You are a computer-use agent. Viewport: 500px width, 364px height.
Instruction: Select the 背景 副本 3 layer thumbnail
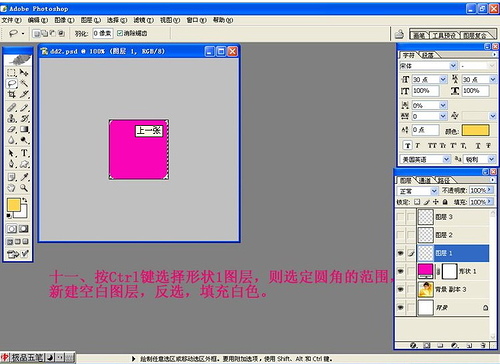pyautogui.click(x=426, y=289)
